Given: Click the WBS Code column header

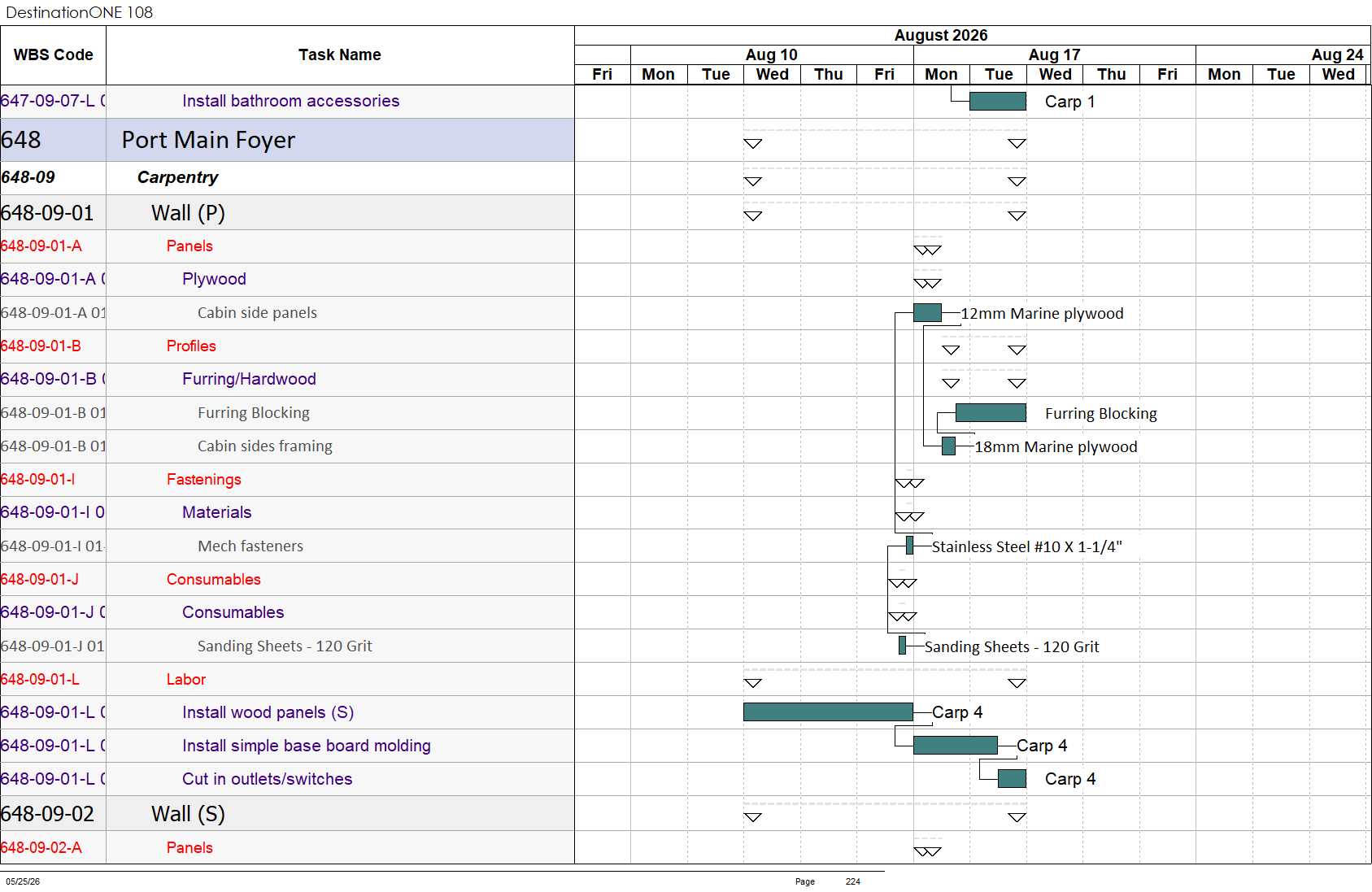Looking at the screenshot, I should coord(53,55).
